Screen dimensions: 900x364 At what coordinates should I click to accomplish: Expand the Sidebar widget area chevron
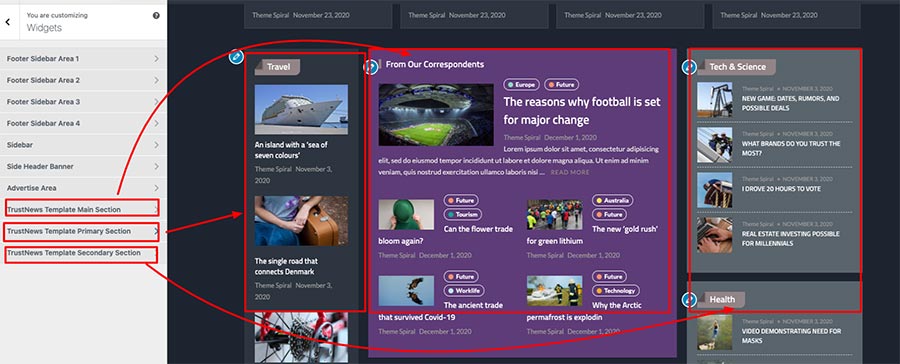156,145
